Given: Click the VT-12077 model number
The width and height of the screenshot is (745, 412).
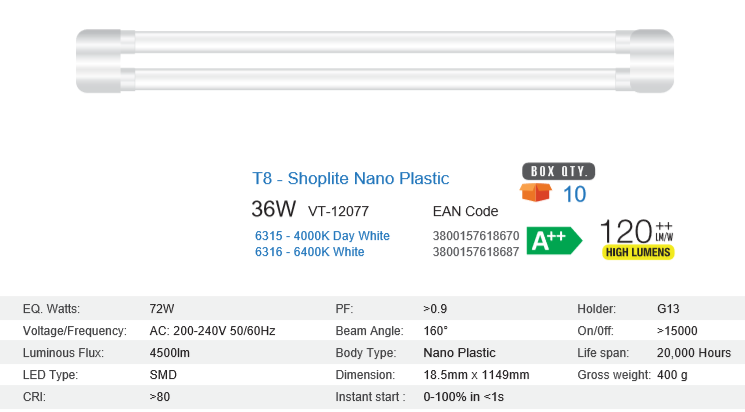Looking at the screenshot, I should click(339, 212).
